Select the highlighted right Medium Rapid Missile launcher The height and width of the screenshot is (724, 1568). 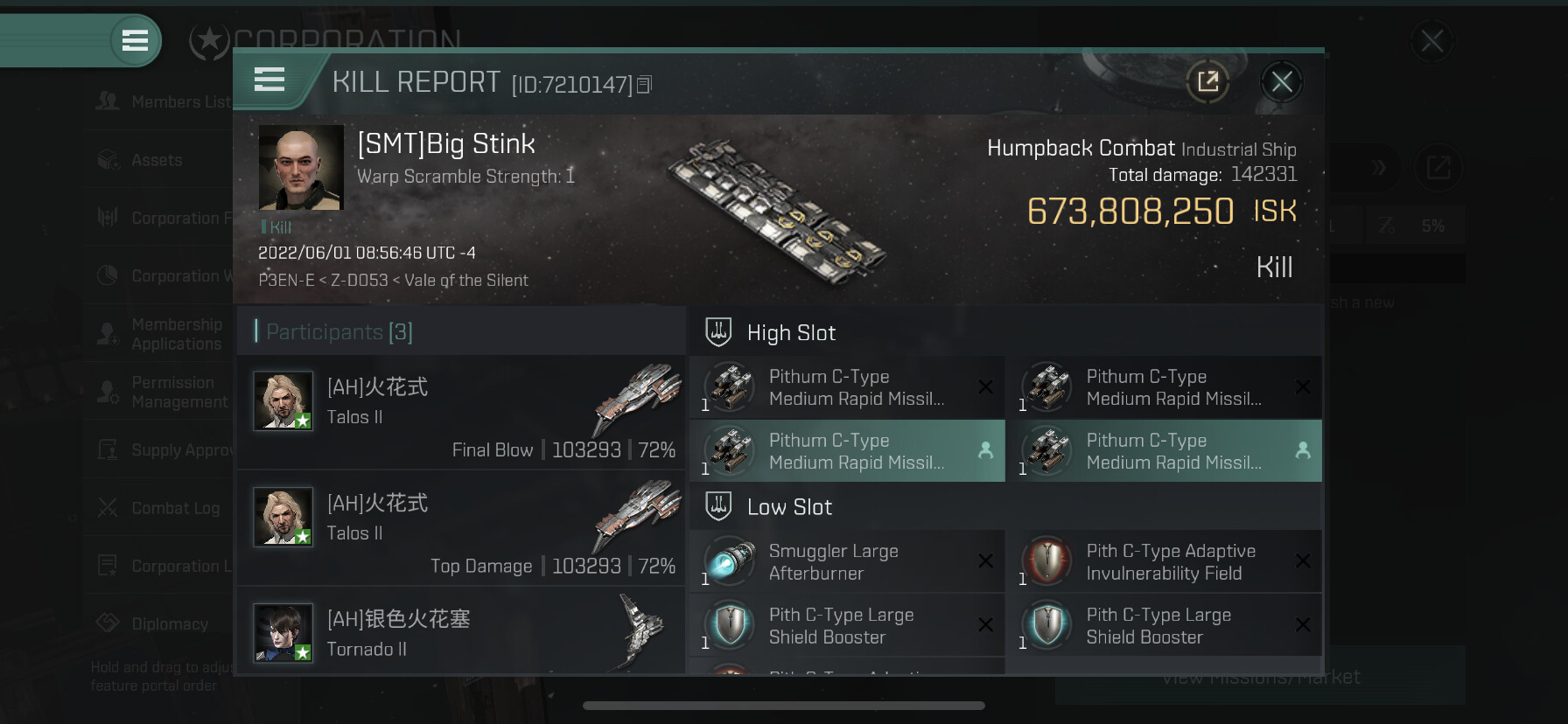coord(1164,451)
